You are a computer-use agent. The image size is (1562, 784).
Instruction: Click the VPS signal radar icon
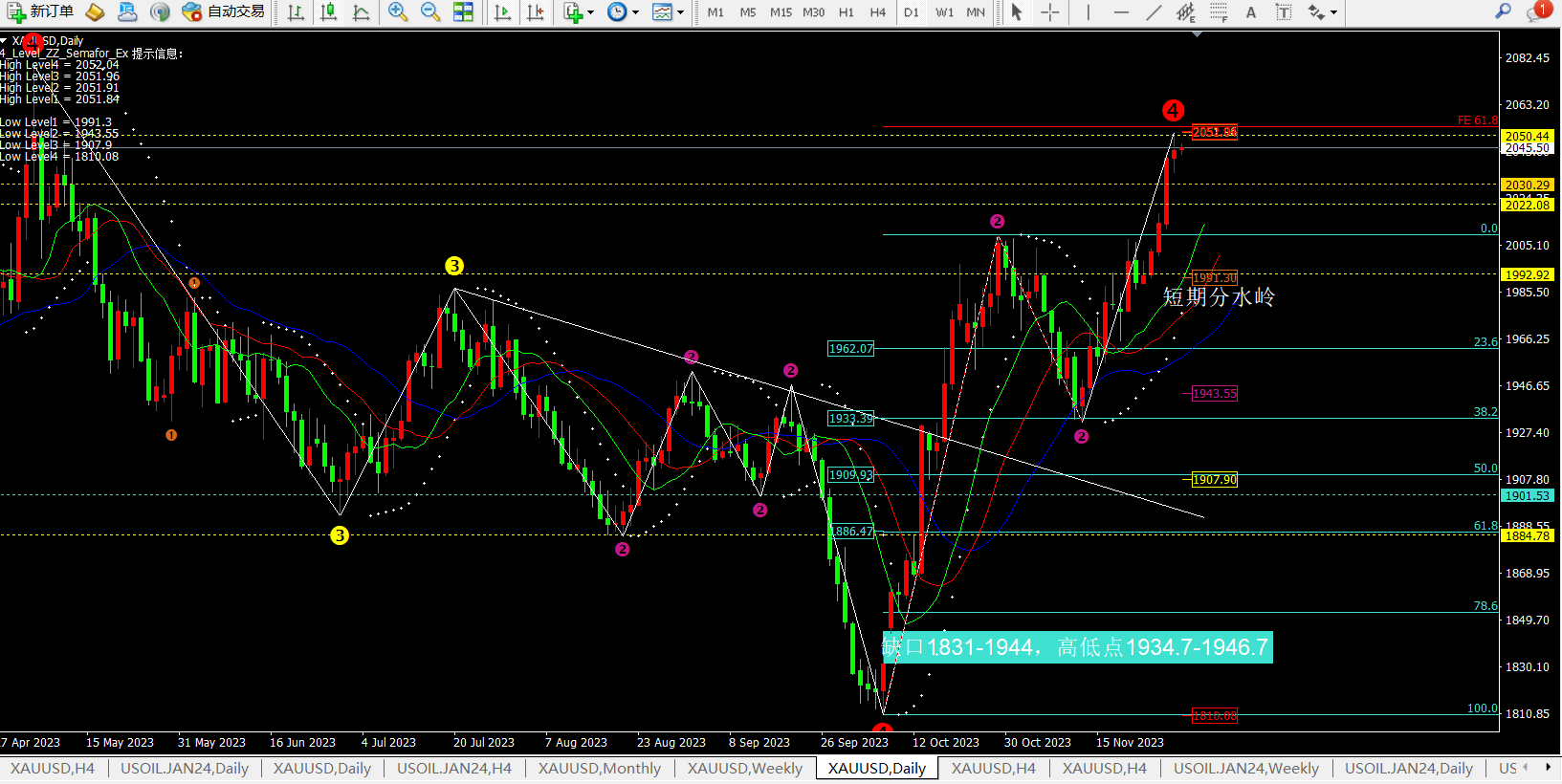160,11
